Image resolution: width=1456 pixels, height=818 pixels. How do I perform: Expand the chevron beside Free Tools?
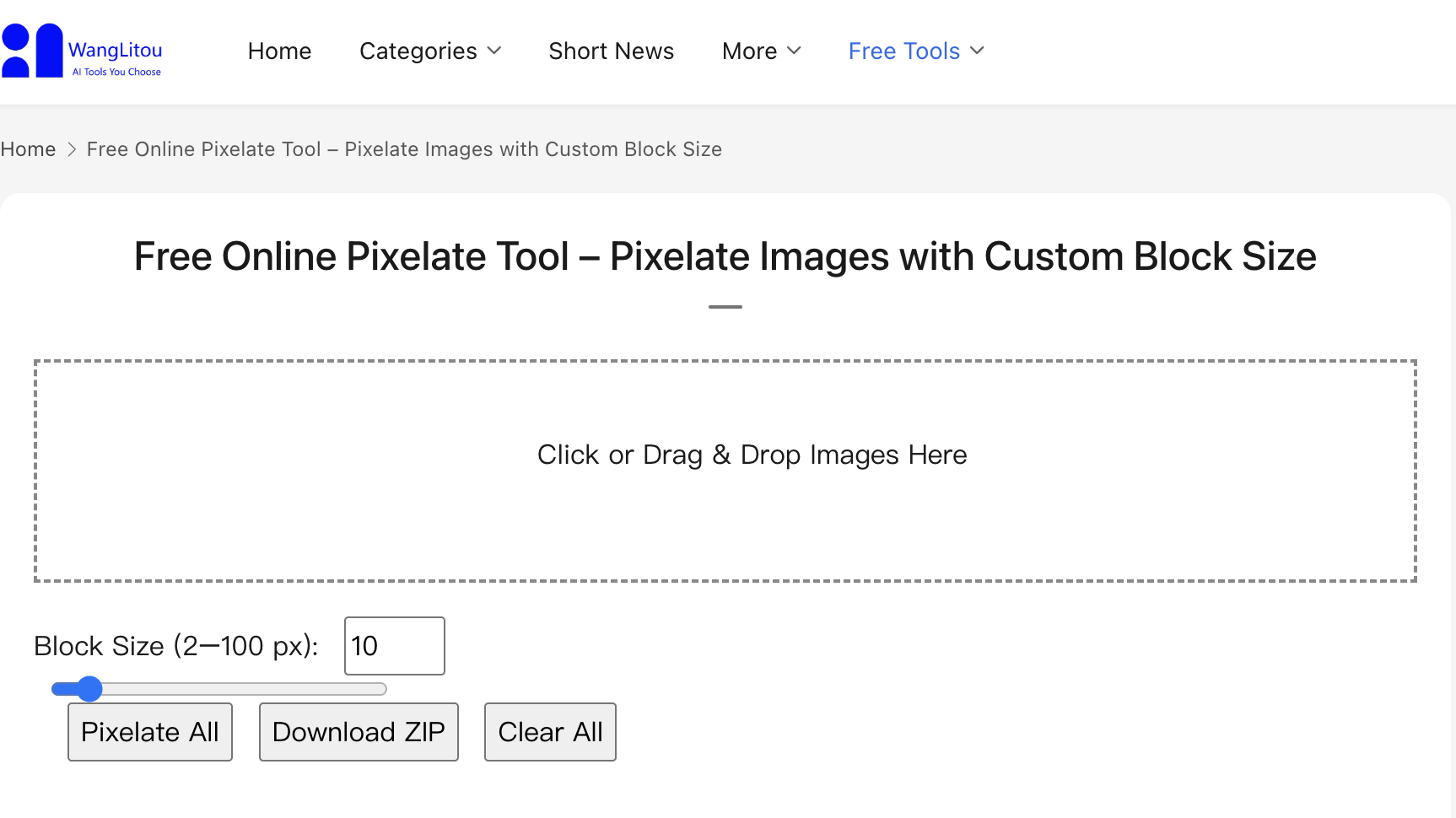[978, 51]
